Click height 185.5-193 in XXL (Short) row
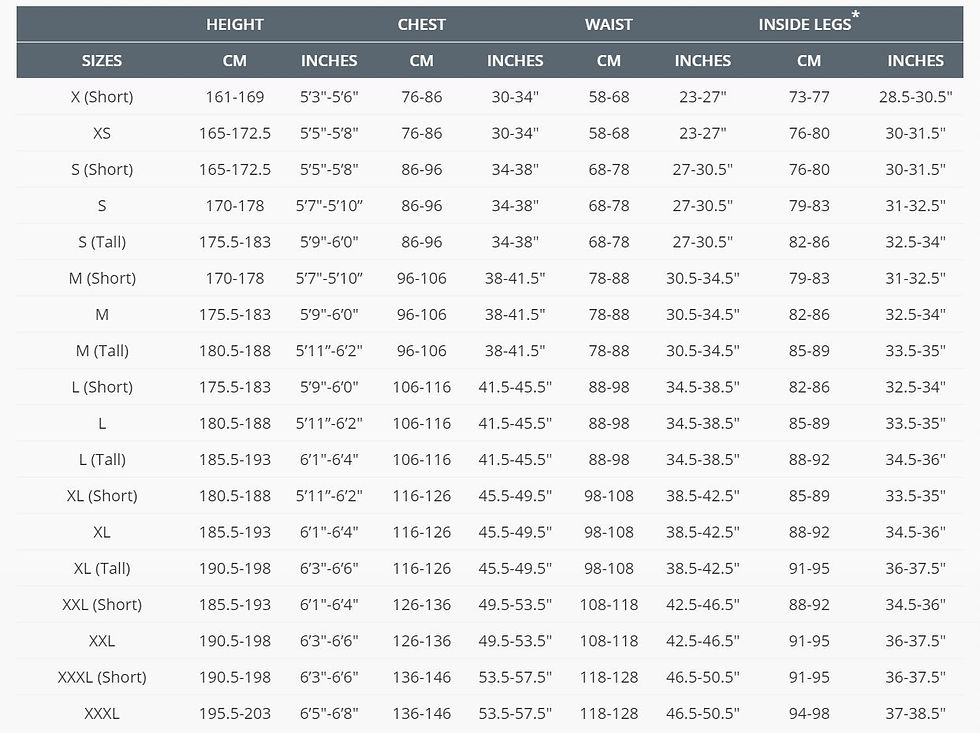This screenshot has width=980, height=733. click(x=234, y=604)
